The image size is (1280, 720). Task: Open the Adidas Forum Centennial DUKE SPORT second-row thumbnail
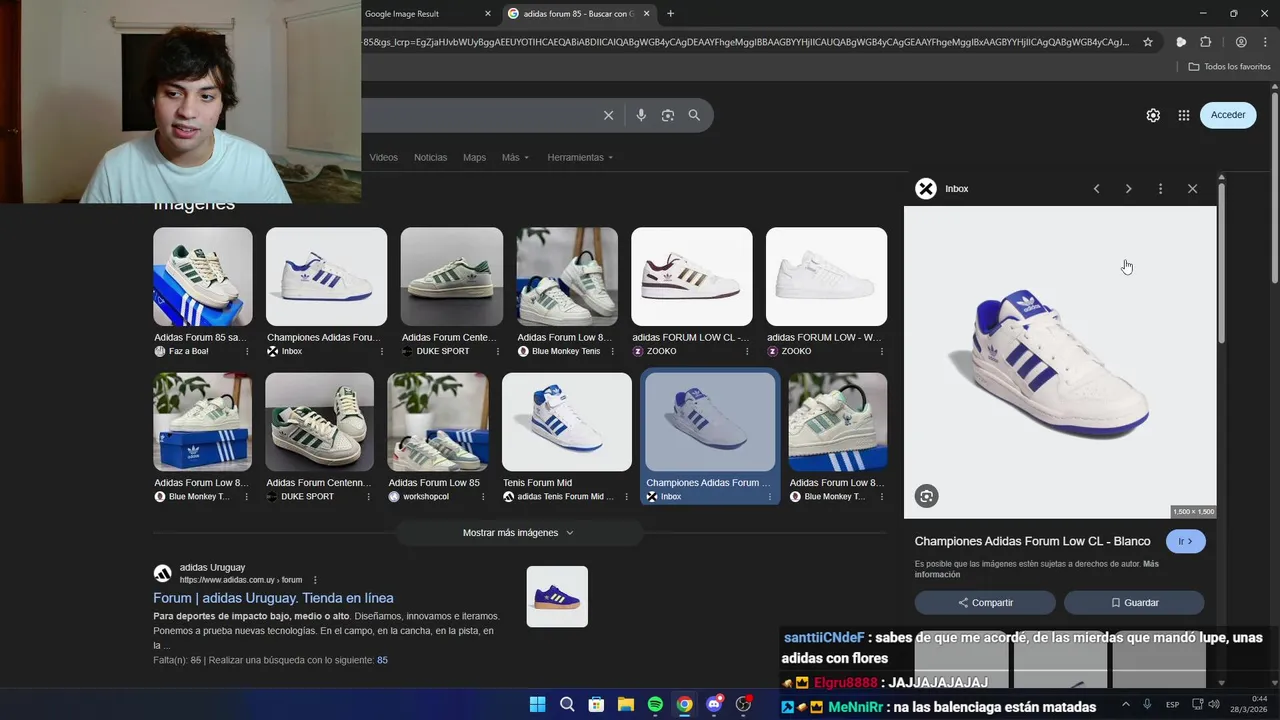pos(319,422)
